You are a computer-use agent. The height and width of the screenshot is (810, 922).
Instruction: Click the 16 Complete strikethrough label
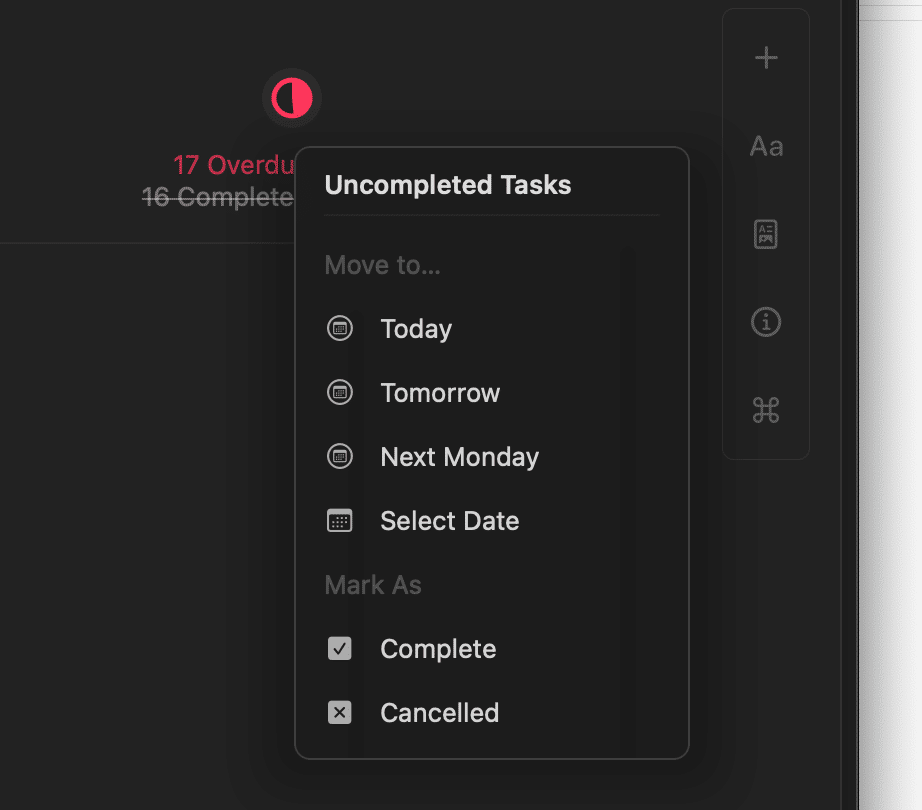pos(218,197)
